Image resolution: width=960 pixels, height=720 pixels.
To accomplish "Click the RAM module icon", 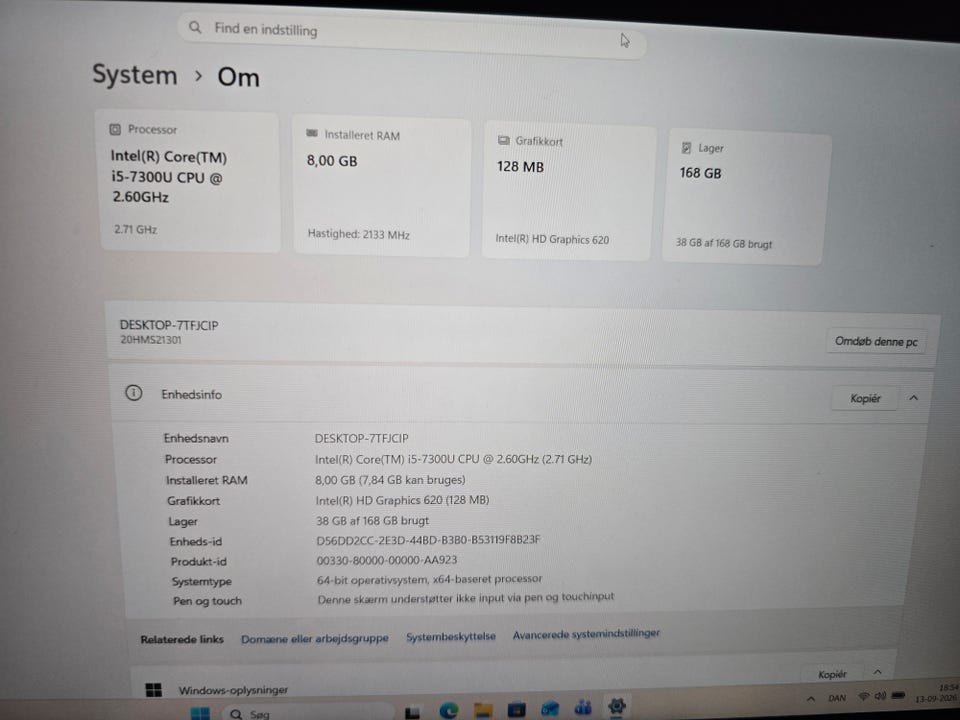I will (312, 133).
